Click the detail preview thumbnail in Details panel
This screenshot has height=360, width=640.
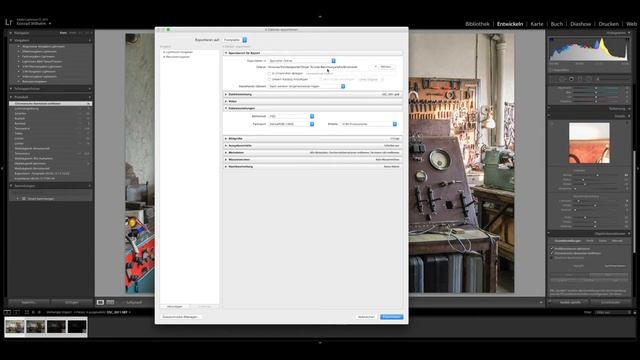point(589,143)
